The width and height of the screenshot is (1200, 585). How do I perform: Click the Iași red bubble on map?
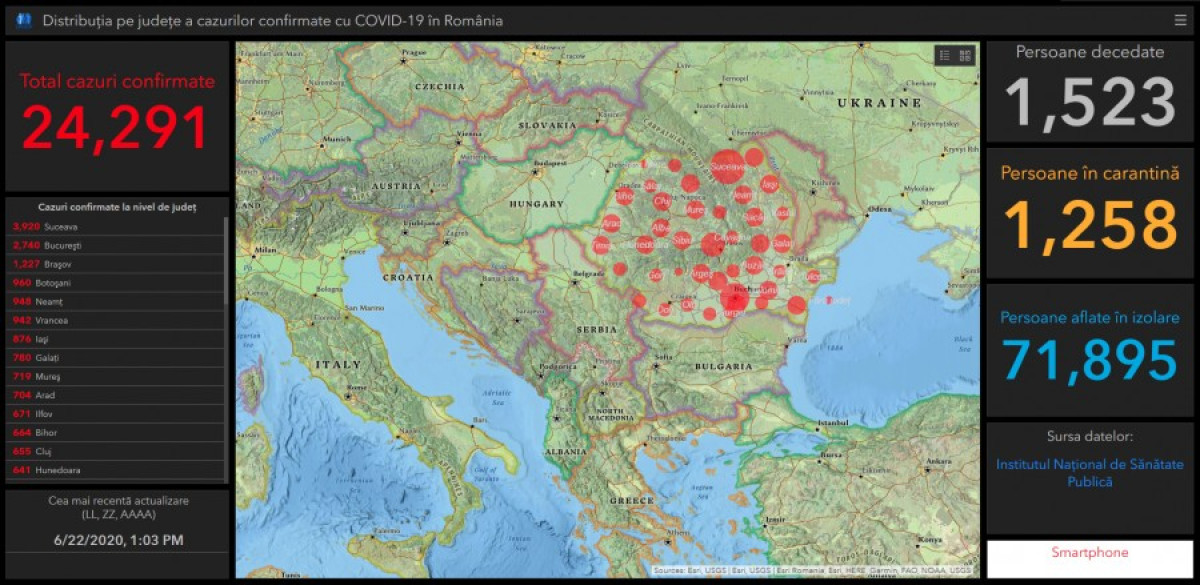(769, 184)
